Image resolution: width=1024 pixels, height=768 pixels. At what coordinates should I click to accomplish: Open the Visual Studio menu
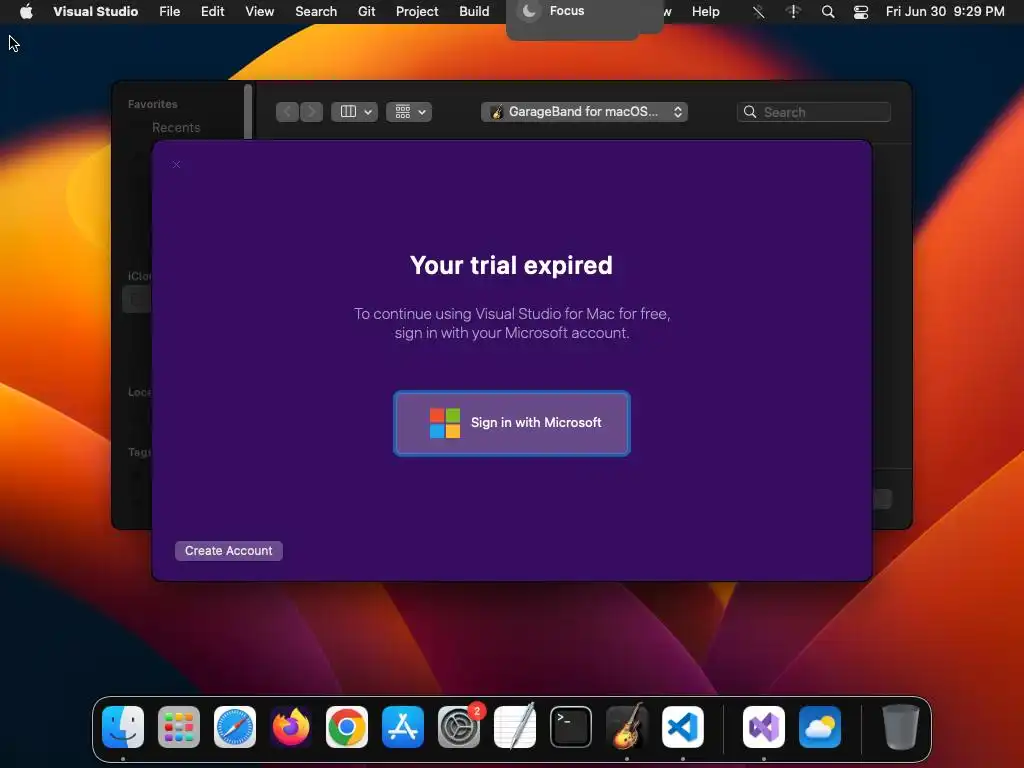[x=95, y=11]
